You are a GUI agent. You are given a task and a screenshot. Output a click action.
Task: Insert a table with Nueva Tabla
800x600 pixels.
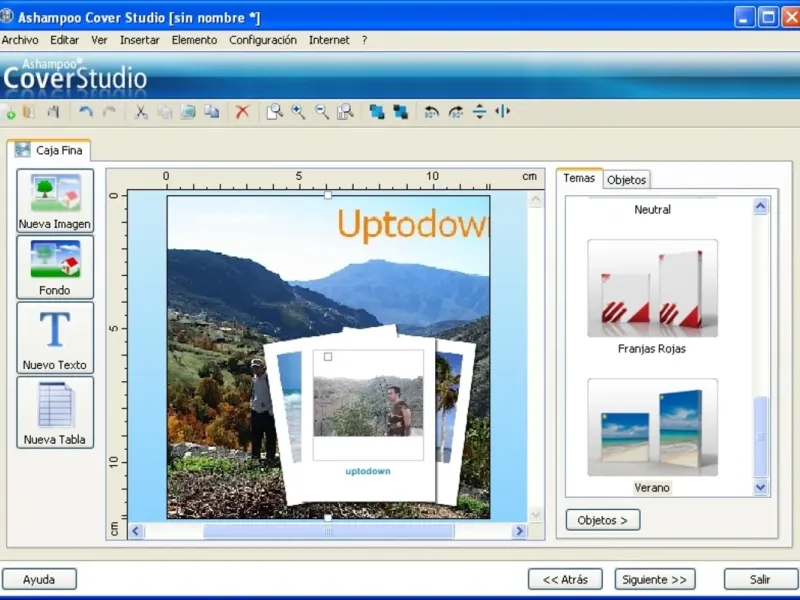55,412
